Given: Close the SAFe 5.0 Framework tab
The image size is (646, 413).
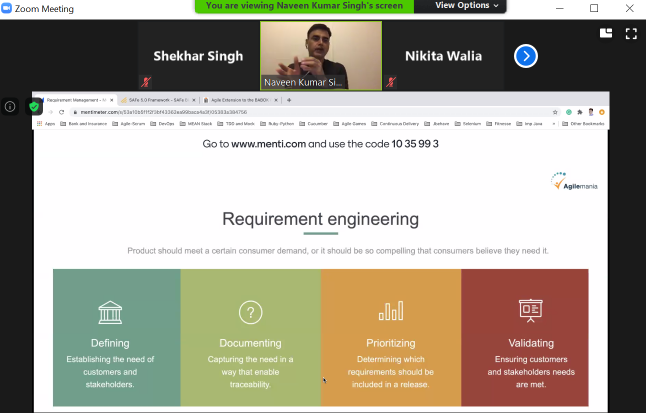Looking at the screenshot, I should pos(194,100).
